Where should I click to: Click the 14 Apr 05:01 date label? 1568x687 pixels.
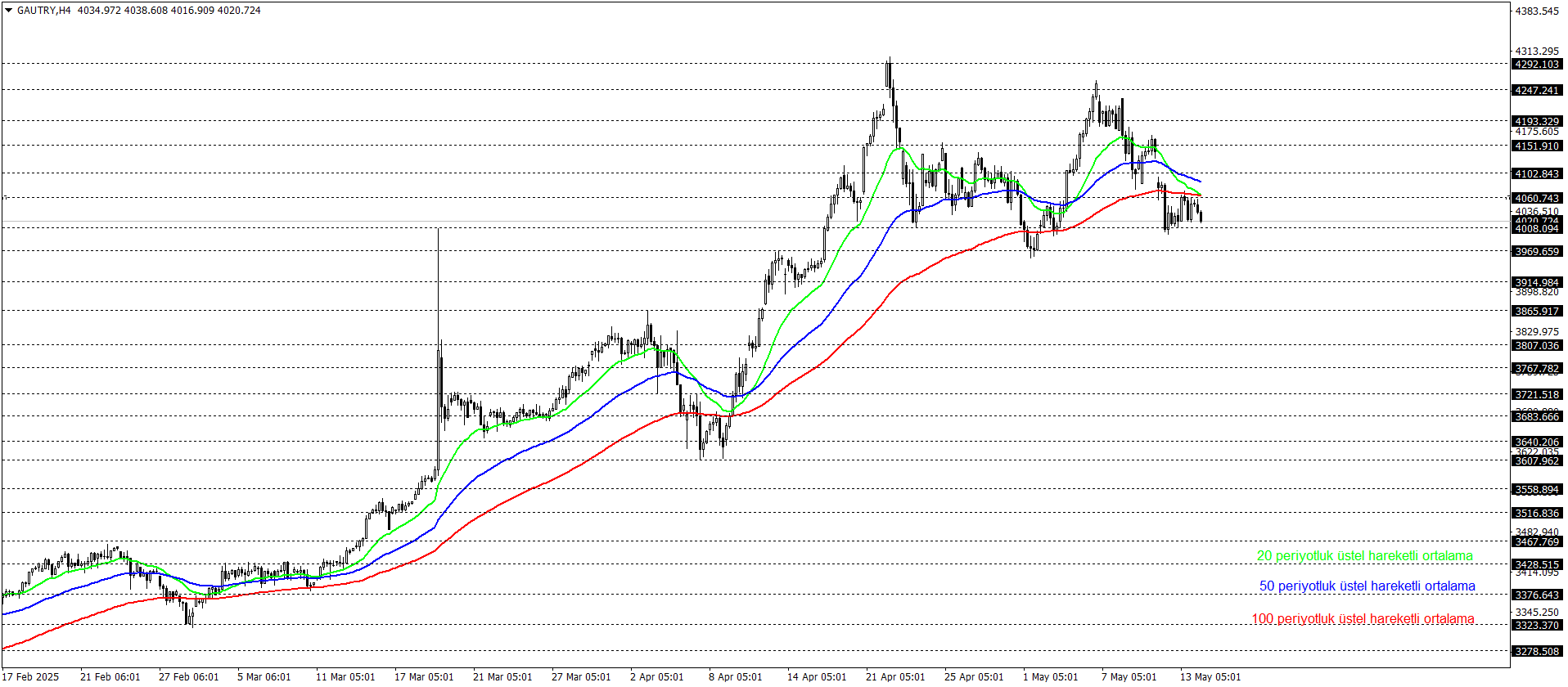(x=817, y=677)
